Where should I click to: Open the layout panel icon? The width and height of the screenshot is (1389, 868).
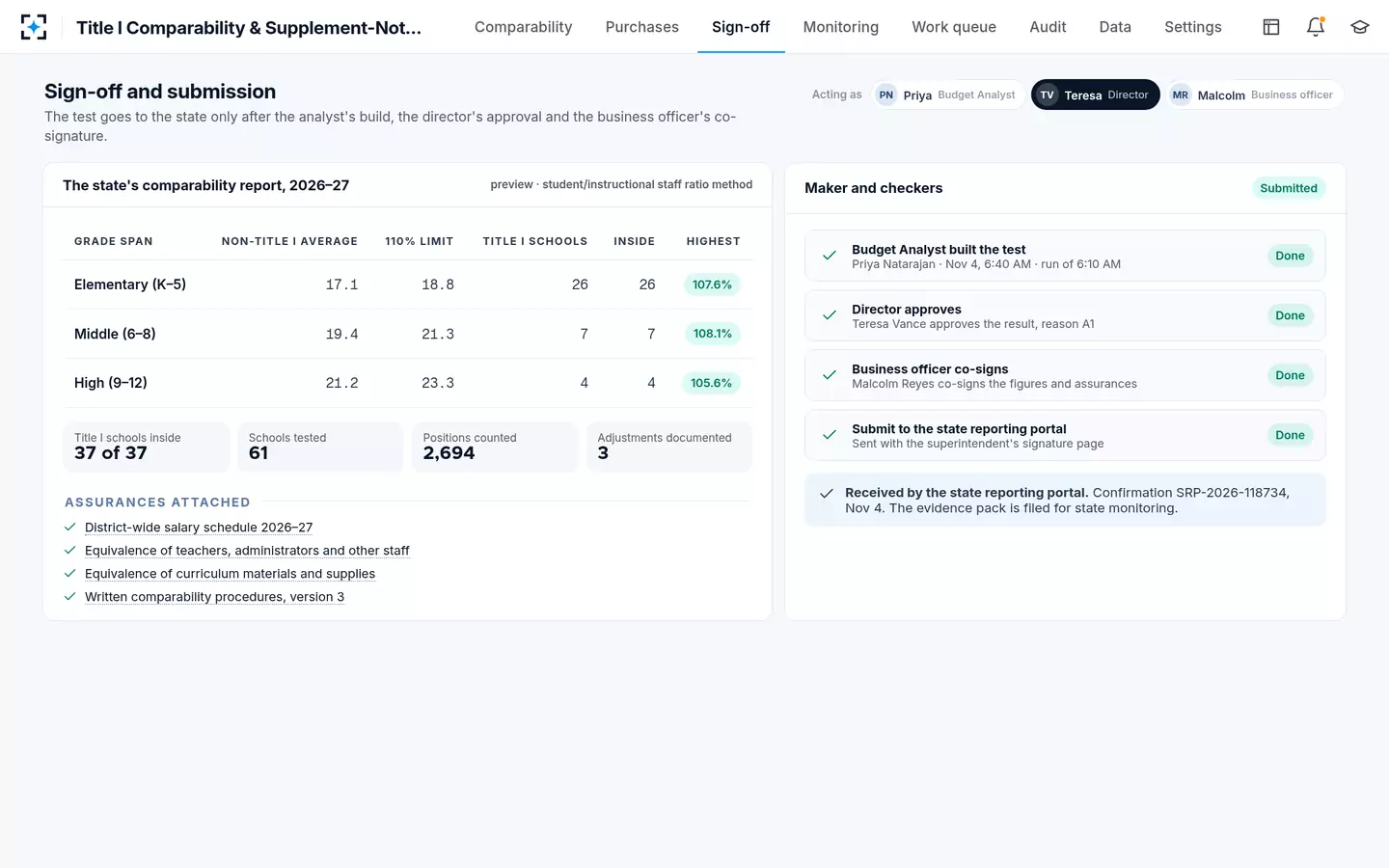click(x=1271, y=27)
